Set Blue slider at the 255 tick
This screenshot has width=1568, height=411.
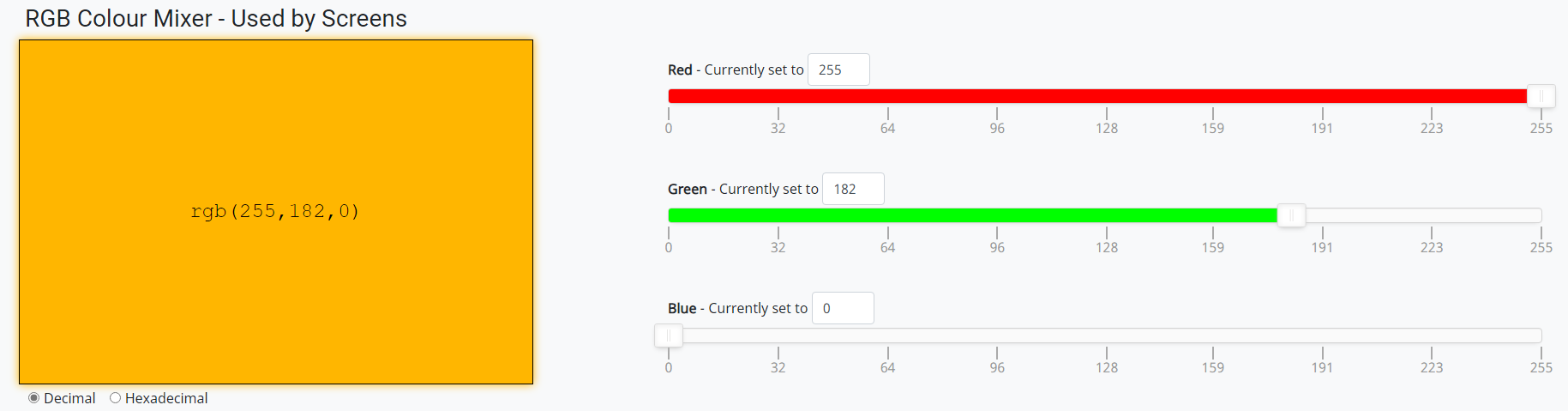click(x=1541, y=335)
